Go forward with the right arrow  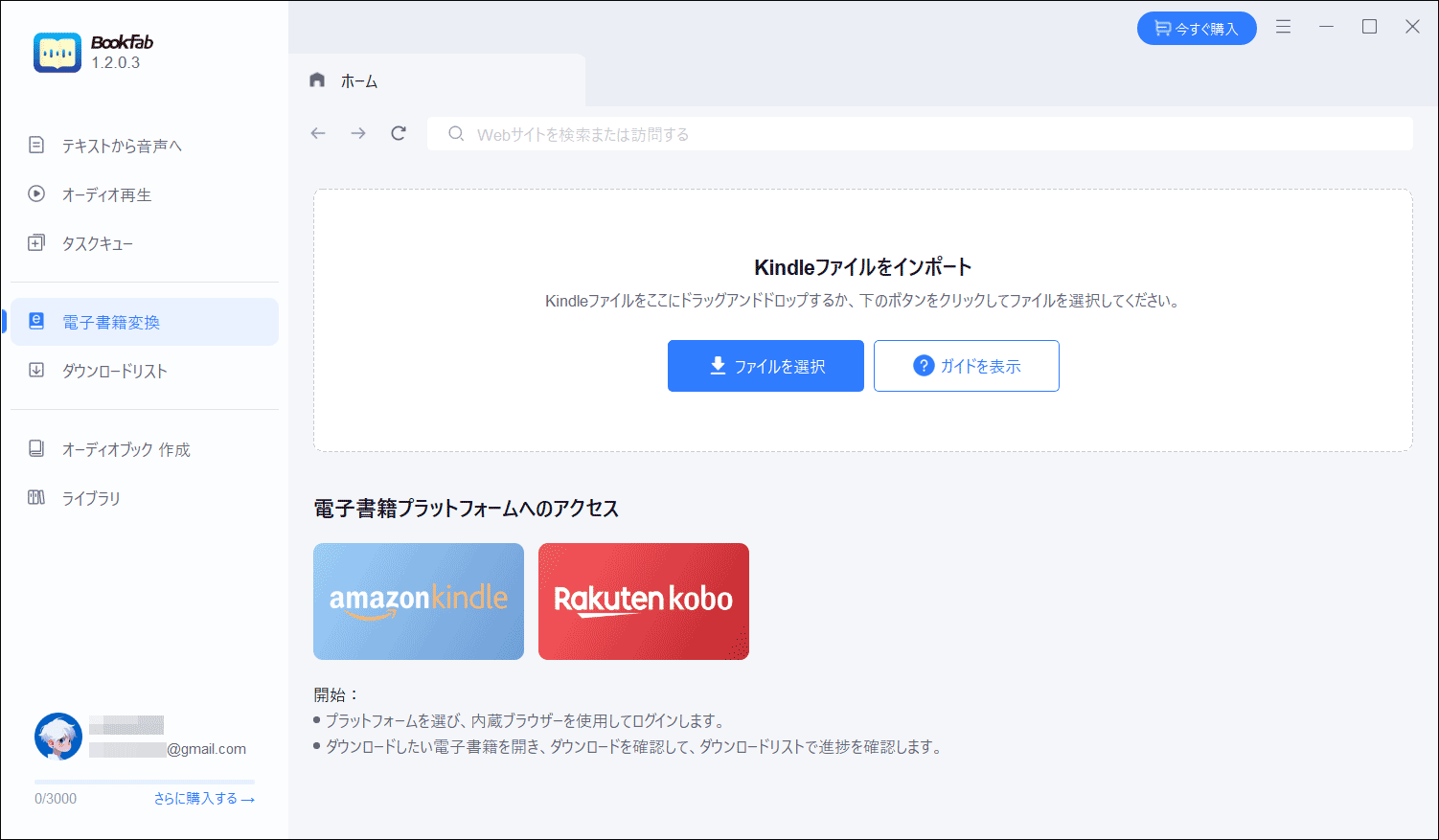358,133
